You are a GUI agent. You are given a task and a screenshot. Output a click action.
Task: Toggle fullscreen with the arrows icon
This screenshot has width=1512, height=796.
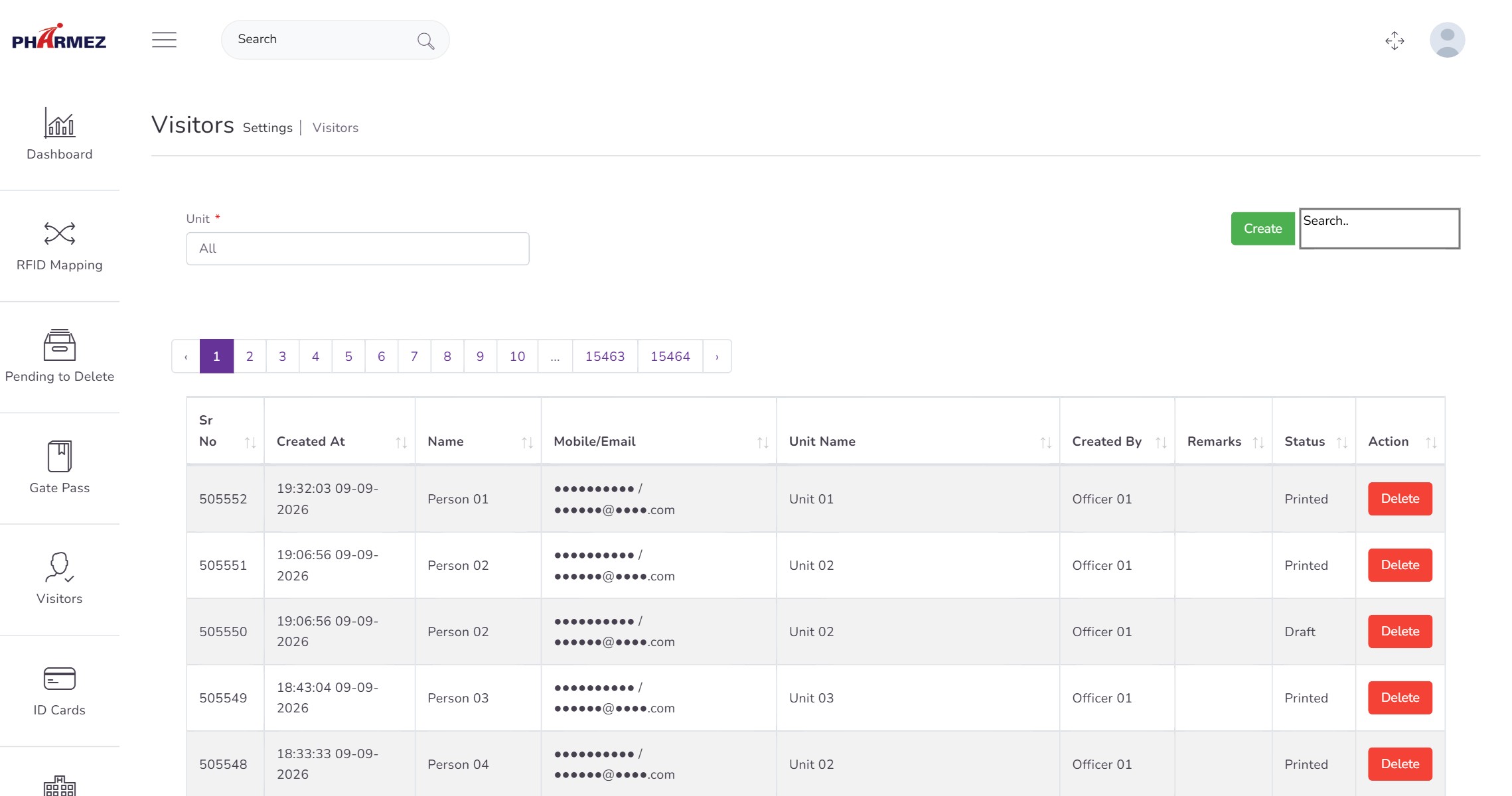click(x=1395, y=40)
